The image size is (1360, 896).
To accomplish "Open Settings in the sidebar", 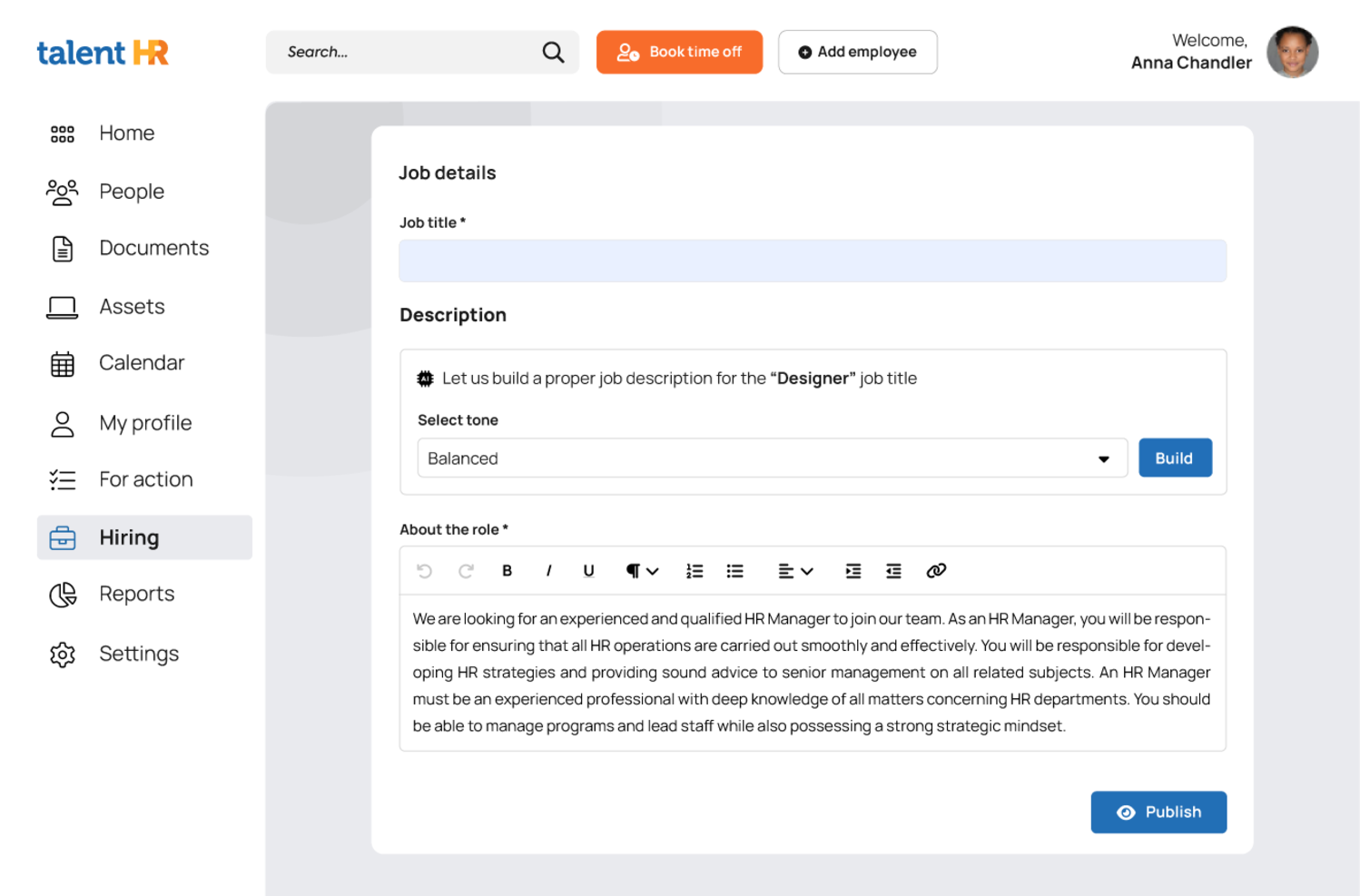I will click(x=138, y=654).
